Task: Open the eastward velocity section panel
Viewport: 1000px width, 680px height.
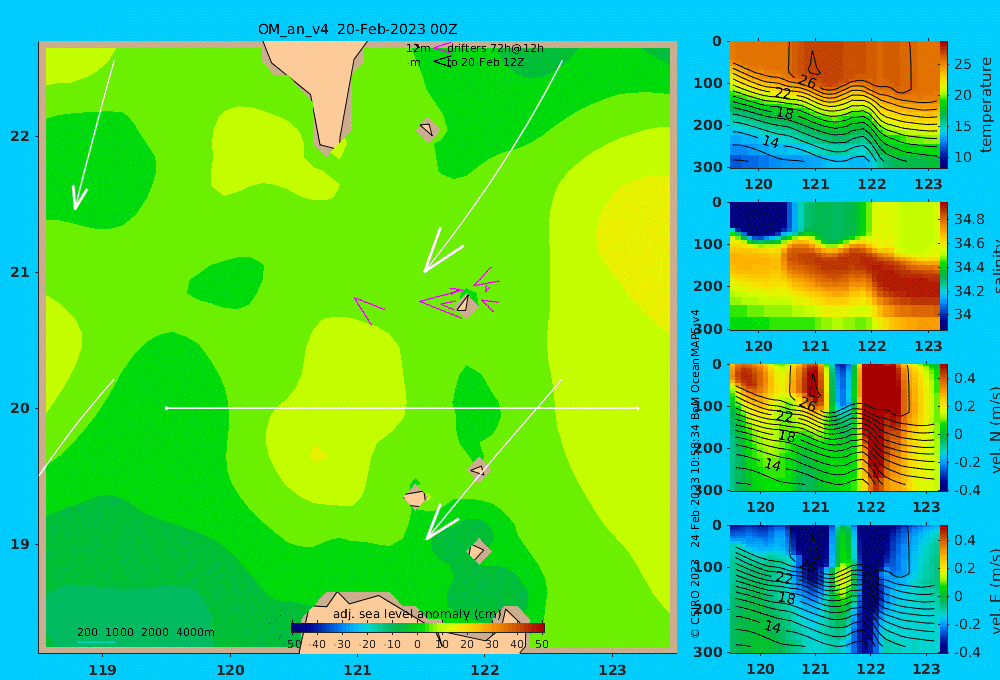Action: tap(834, 589)
